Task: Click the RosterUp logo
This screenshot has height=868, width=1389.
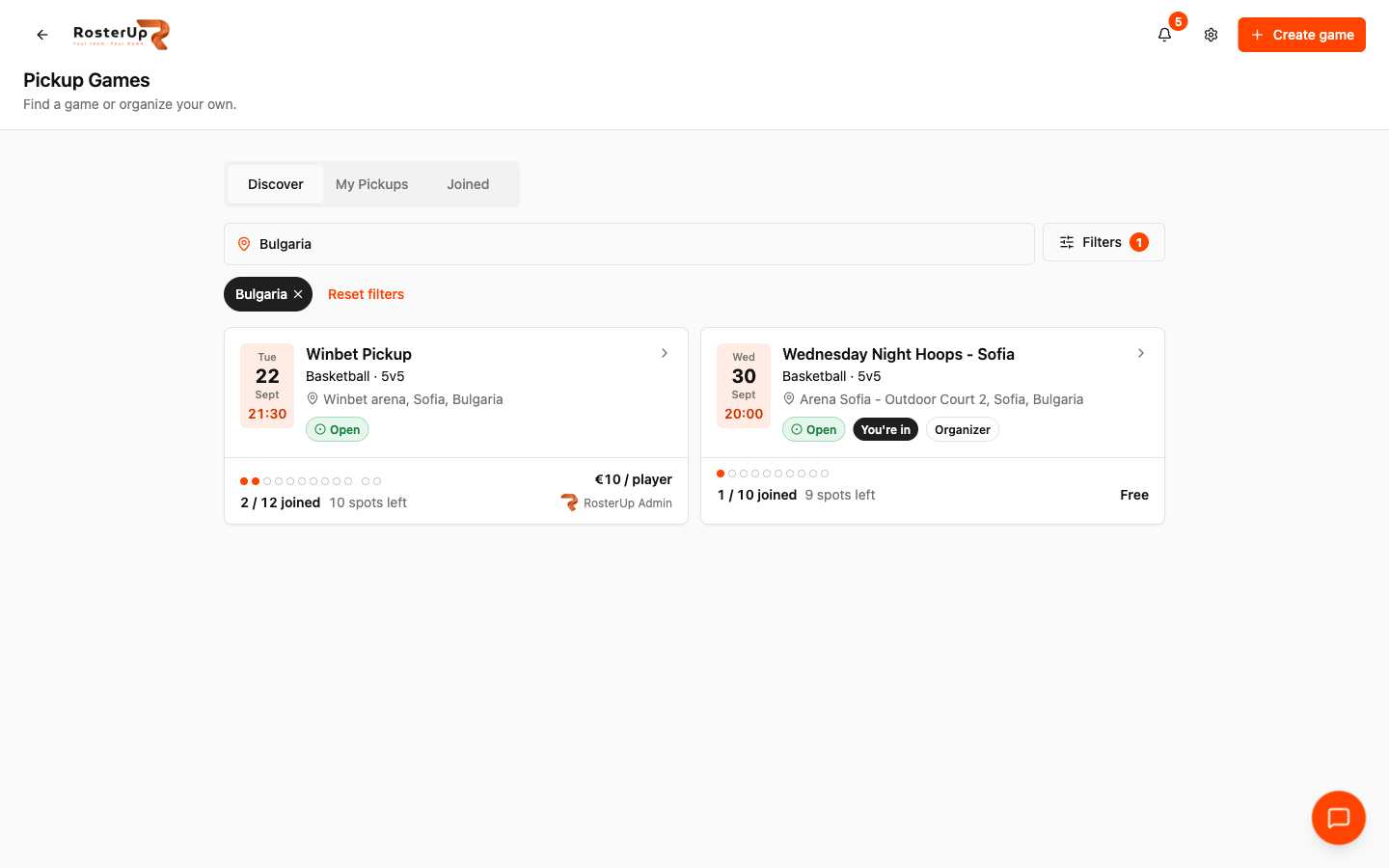Action: coord(122,35)
